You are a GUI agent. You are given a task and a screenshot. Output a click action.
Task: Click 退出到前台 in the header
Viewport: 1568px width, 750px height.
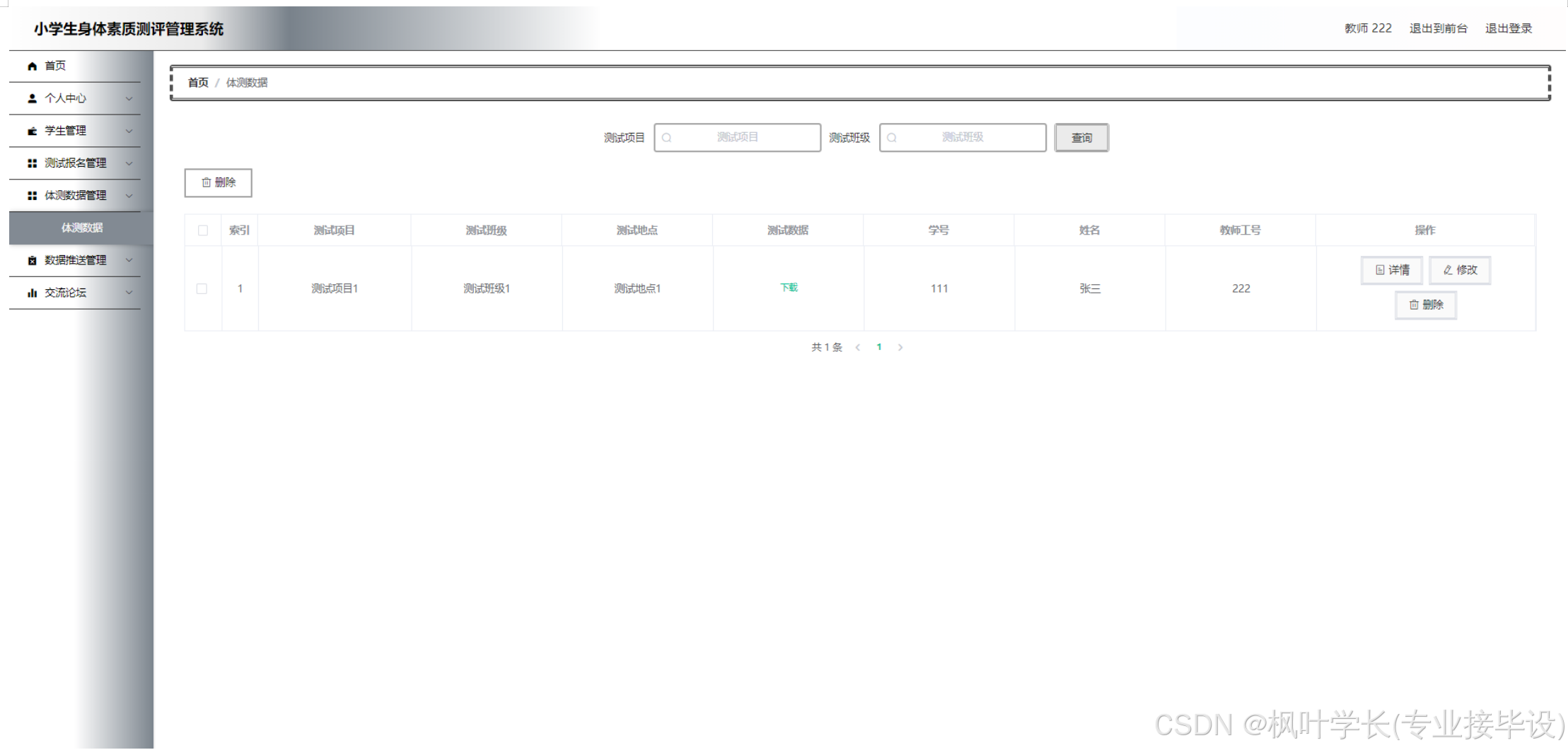coord(1438,29)
